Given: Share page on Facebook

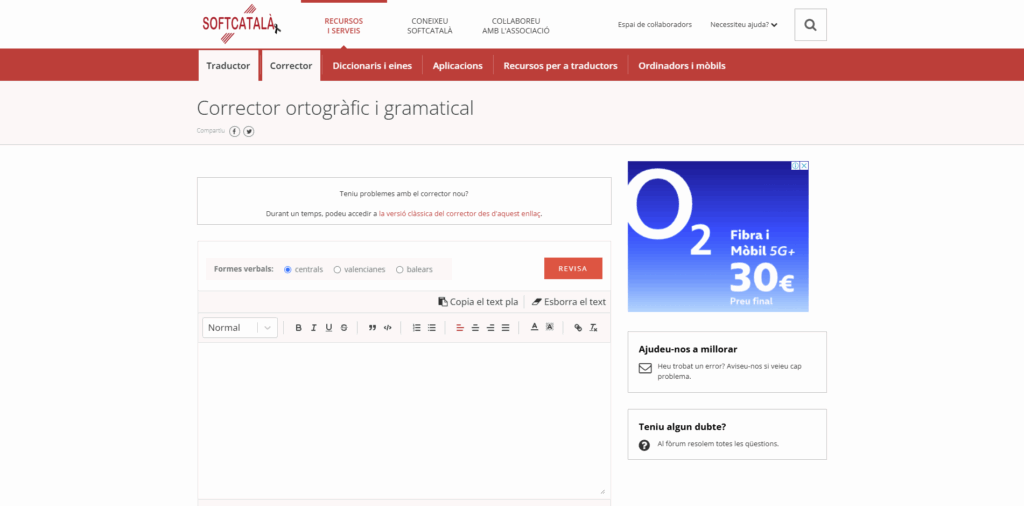Looking at the screenshot, I should pos(234,131).
